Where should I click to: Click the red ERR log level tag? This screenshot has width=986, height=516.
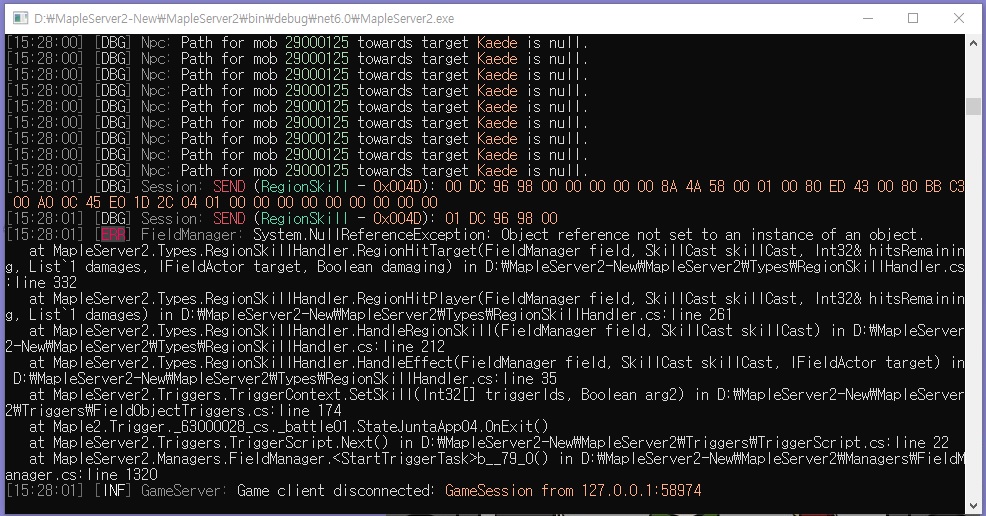(113, 234)
